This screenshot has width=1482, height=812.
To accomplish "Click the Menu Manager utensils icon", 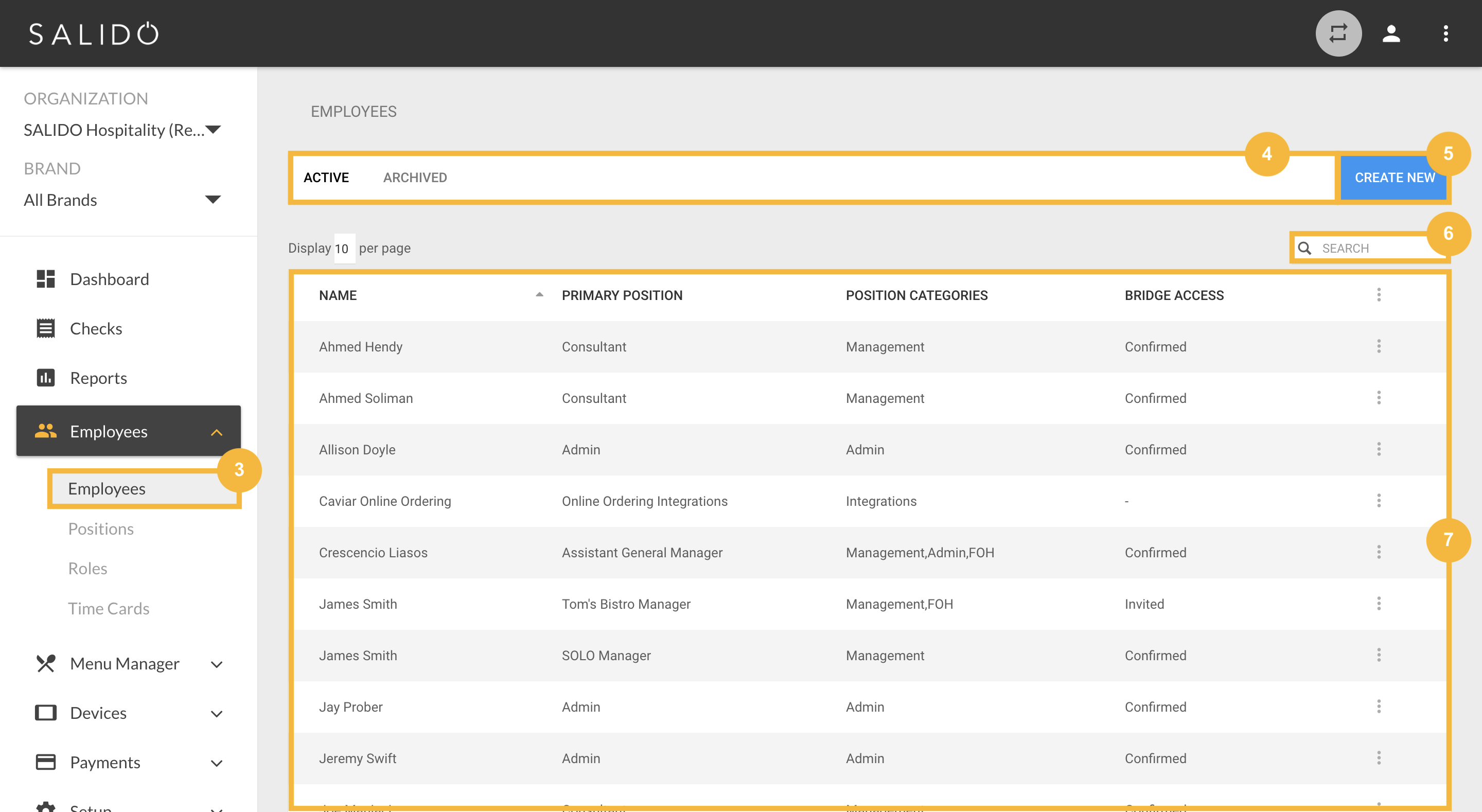I will 45,663.
